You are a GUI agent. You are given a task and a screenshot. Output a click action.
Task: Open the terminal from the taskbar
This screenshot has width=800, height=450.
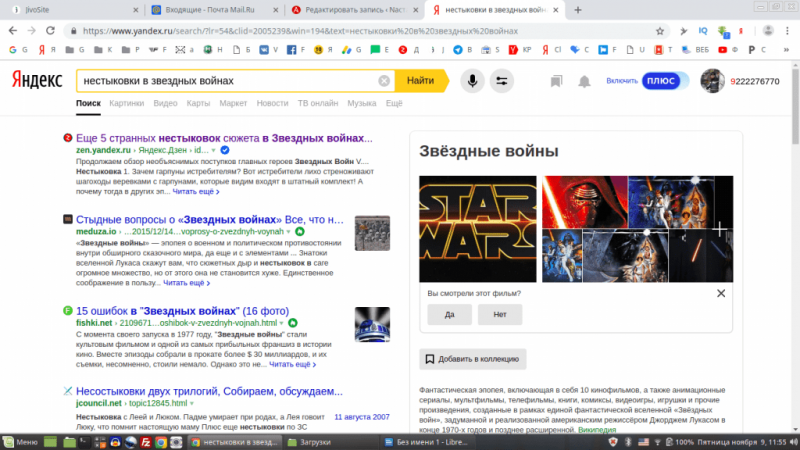pyautogui.click(x=84, y=442)
